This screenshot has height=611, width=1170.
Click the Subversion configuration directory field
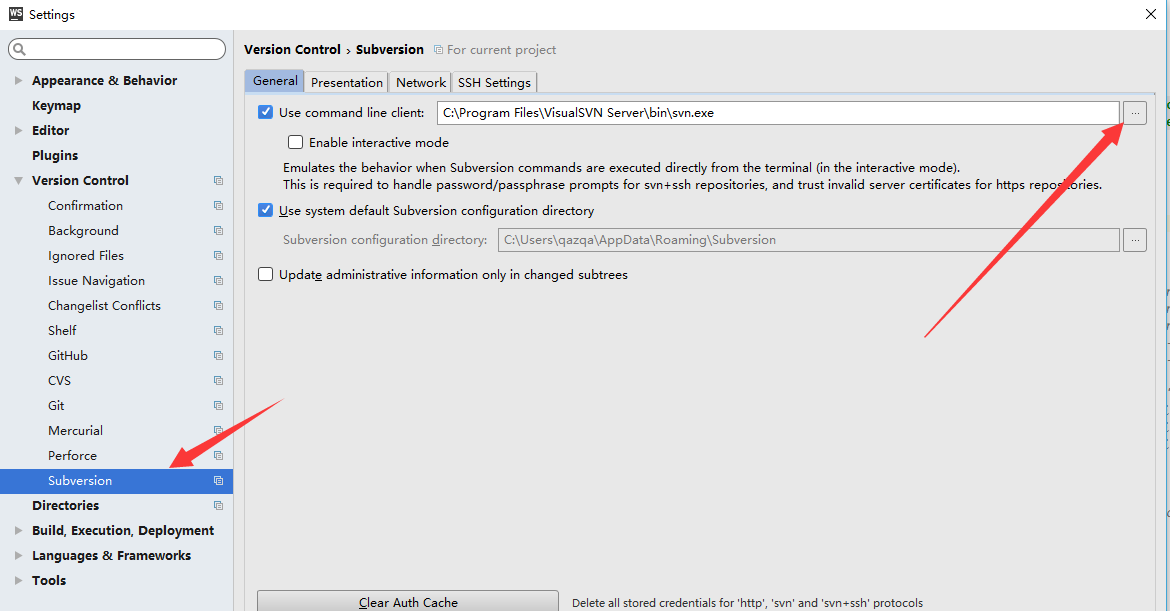(809, 239)
